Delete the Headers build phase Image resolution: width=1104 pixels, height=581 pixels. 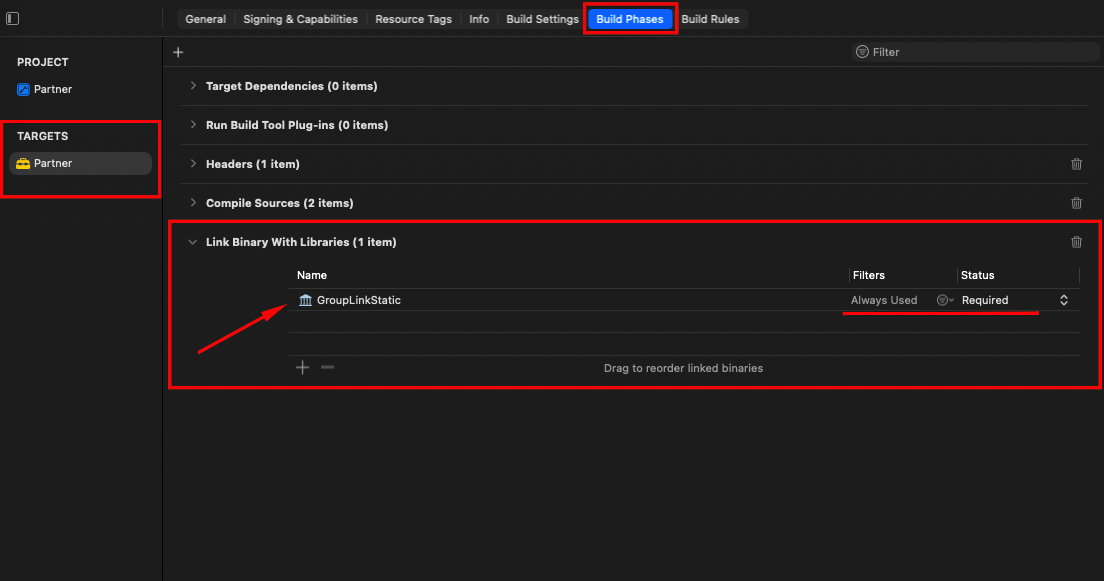pos(1077,164)
